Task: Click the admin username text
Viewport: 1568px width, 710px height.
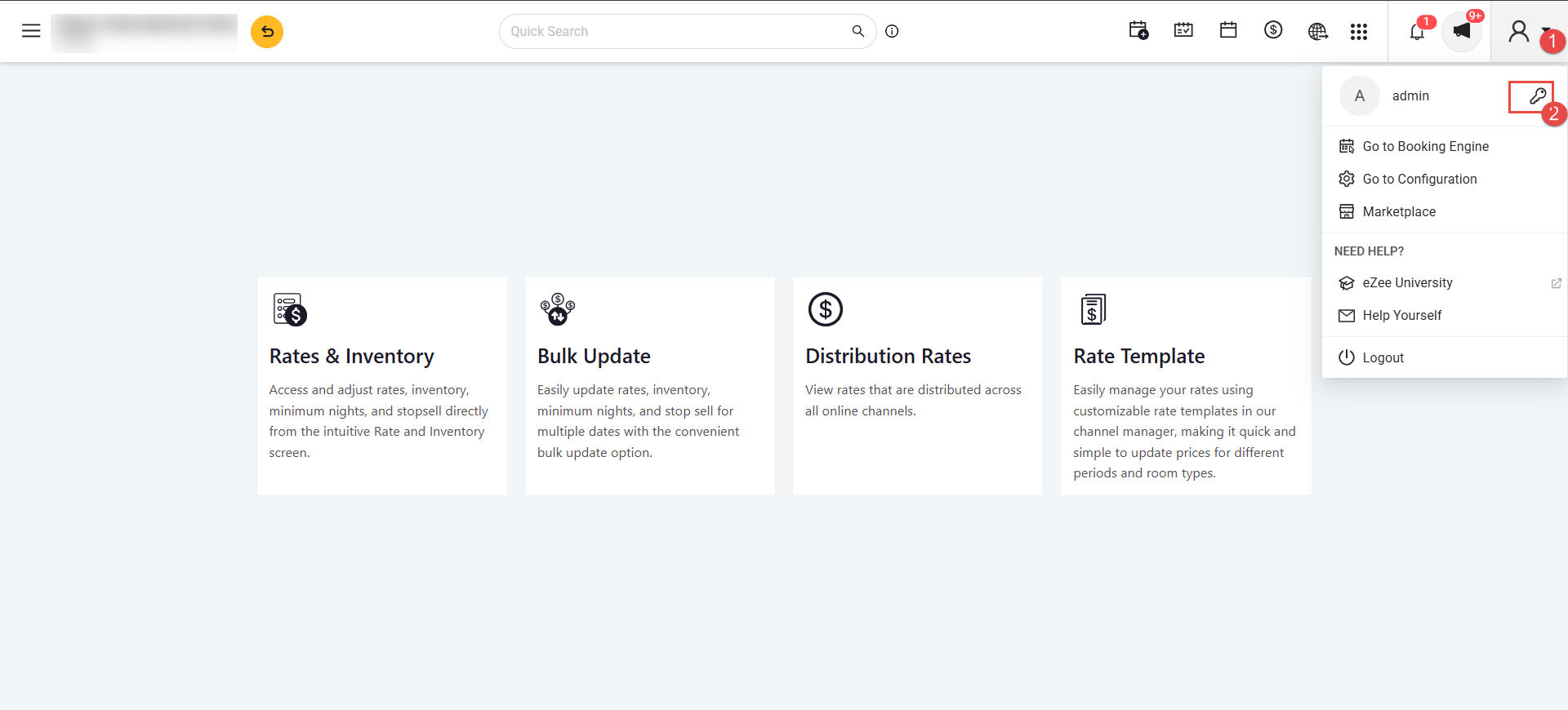Action: click(x=1410, y=95)
